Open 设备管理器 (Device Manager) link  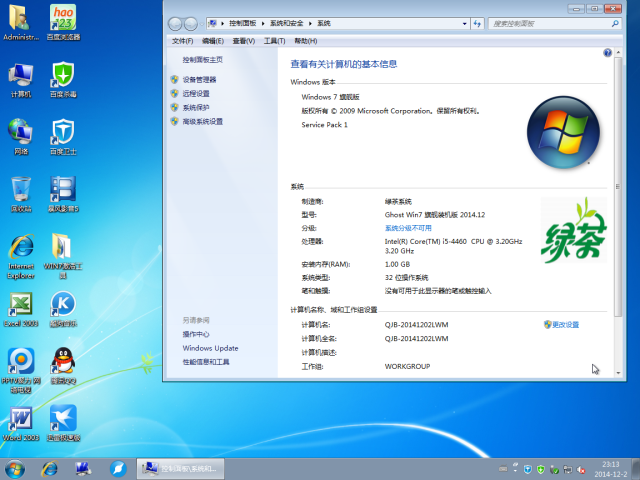tap(199, 80)
